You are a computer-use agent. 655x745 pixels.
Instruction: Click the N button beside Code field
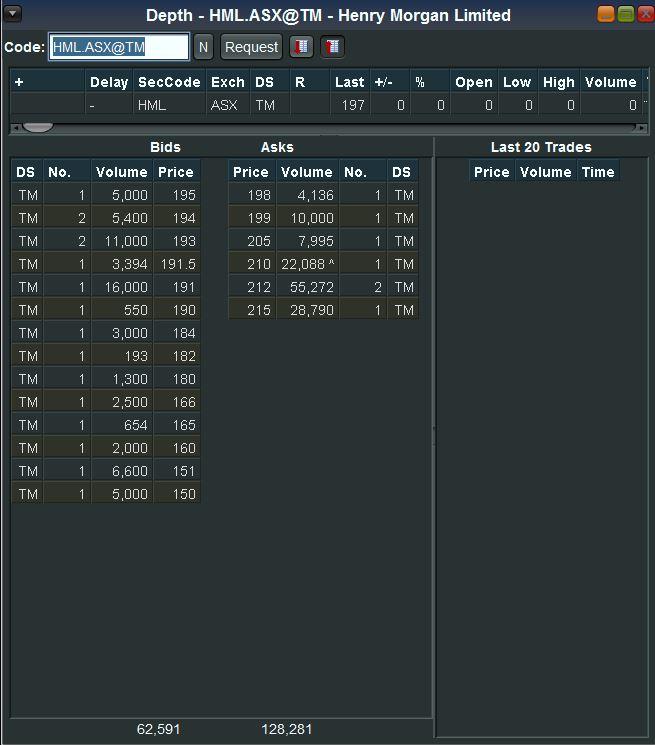[203, 47]
